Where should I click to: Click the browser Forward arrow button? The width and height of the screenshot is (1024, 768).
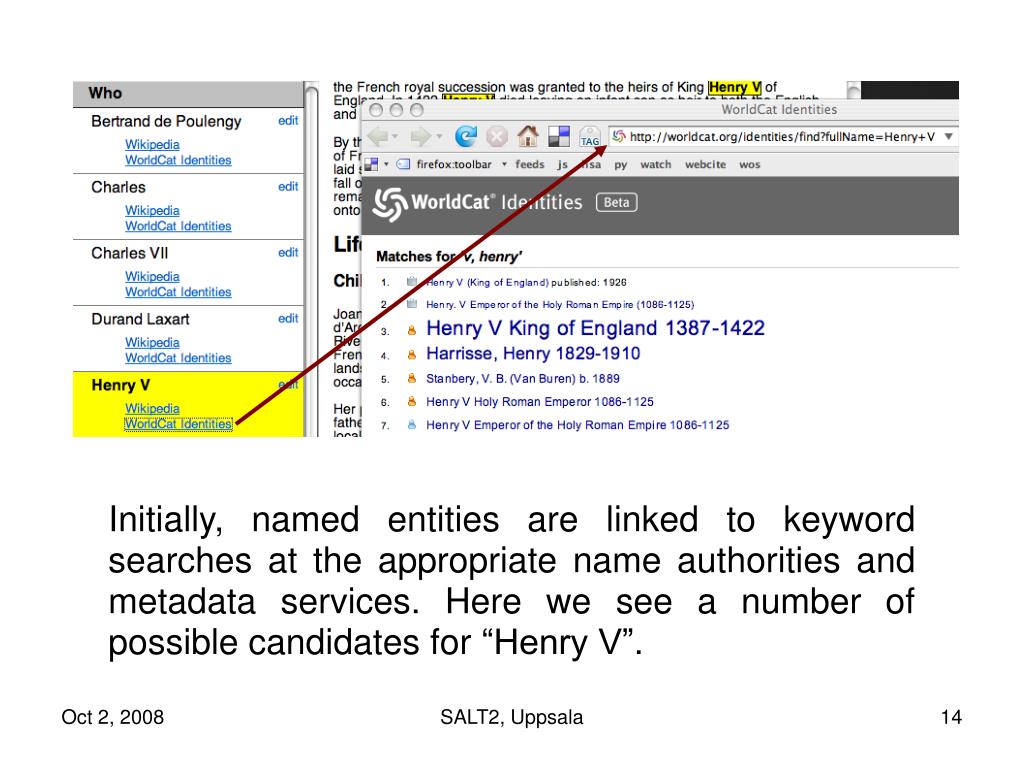421,136
